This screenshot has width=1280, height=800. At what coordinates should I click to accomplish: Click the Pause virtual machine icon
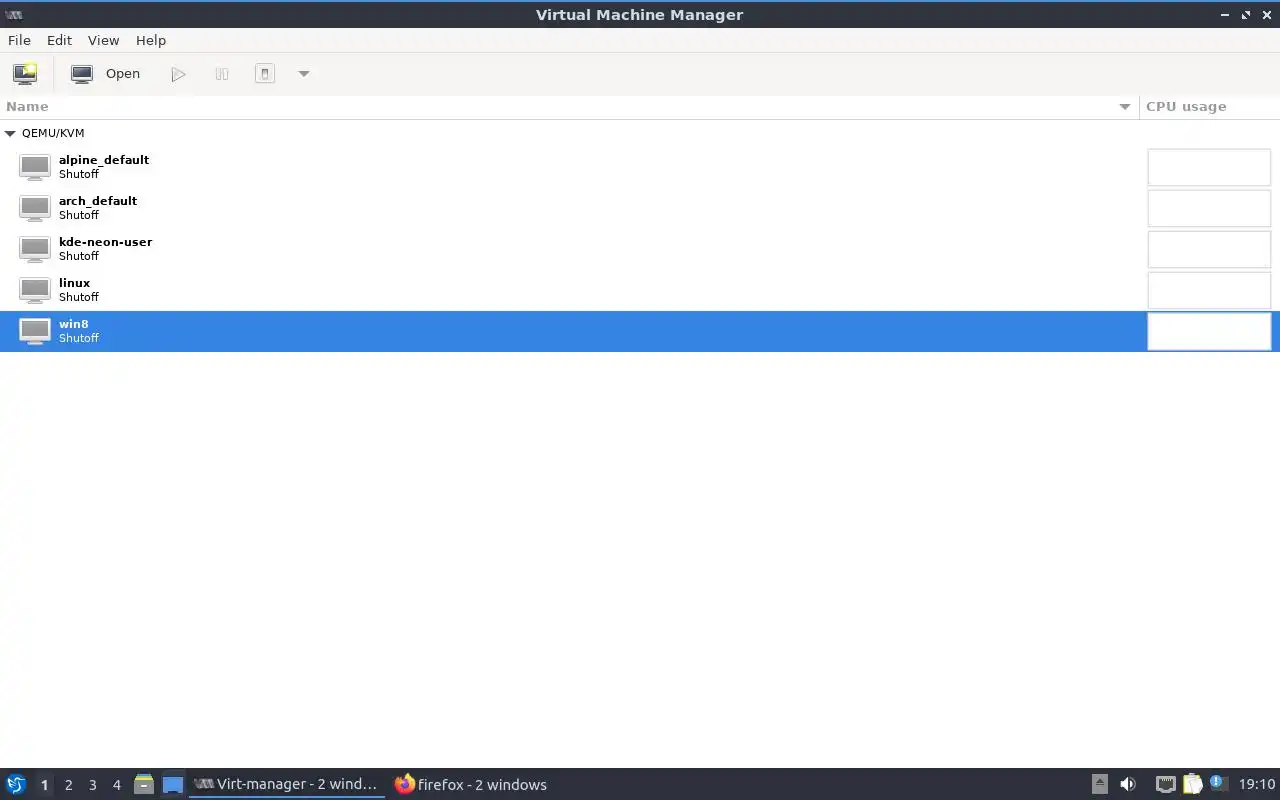(222, 74)
